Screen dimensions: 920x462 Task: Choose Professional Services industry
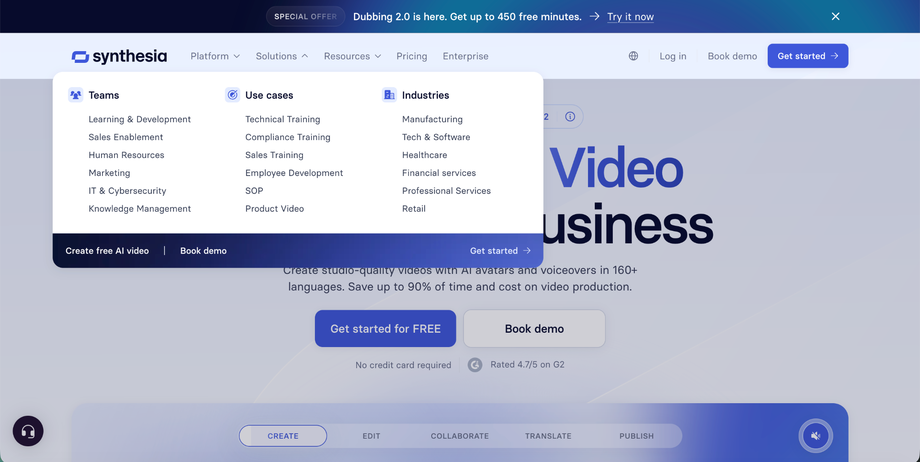[447, 191]
